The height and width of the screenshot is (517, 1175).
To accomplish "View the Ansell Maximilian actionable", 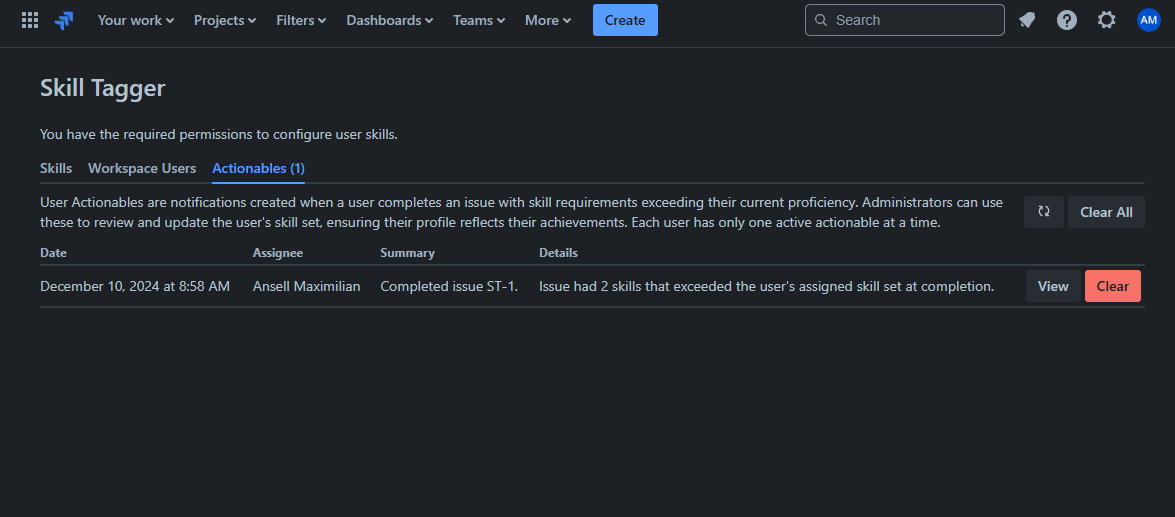I will tap(1052, 286).
